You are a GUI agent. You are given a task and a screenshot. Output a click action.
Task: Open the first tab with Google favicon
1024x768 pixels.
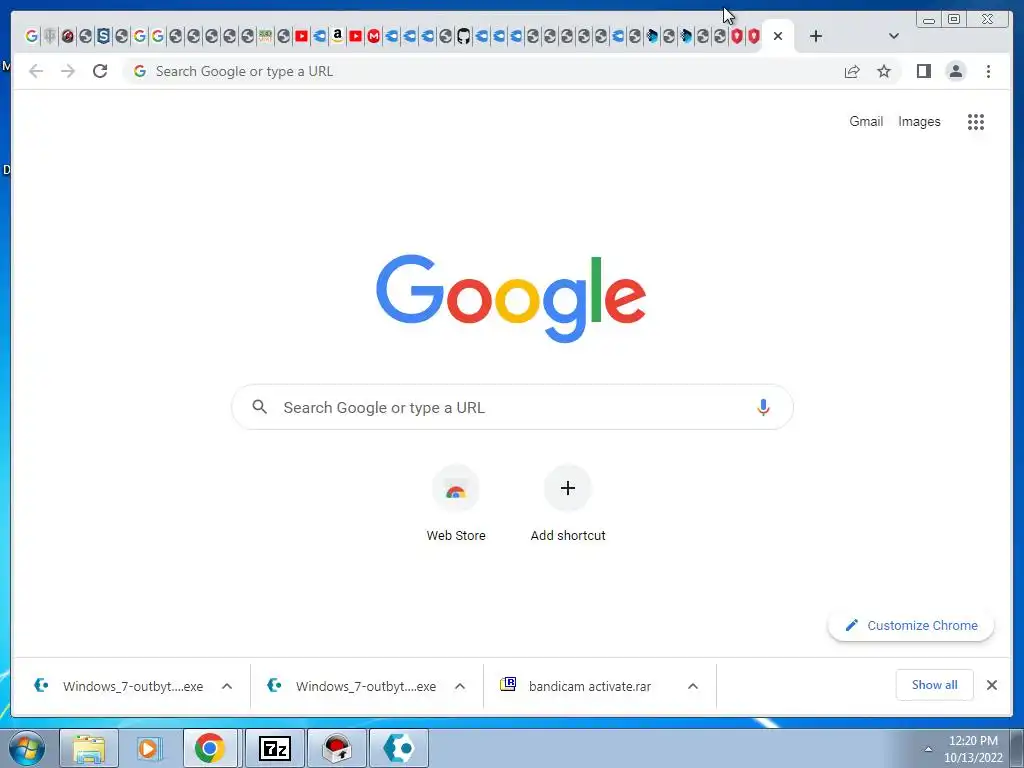coord(31,36)
